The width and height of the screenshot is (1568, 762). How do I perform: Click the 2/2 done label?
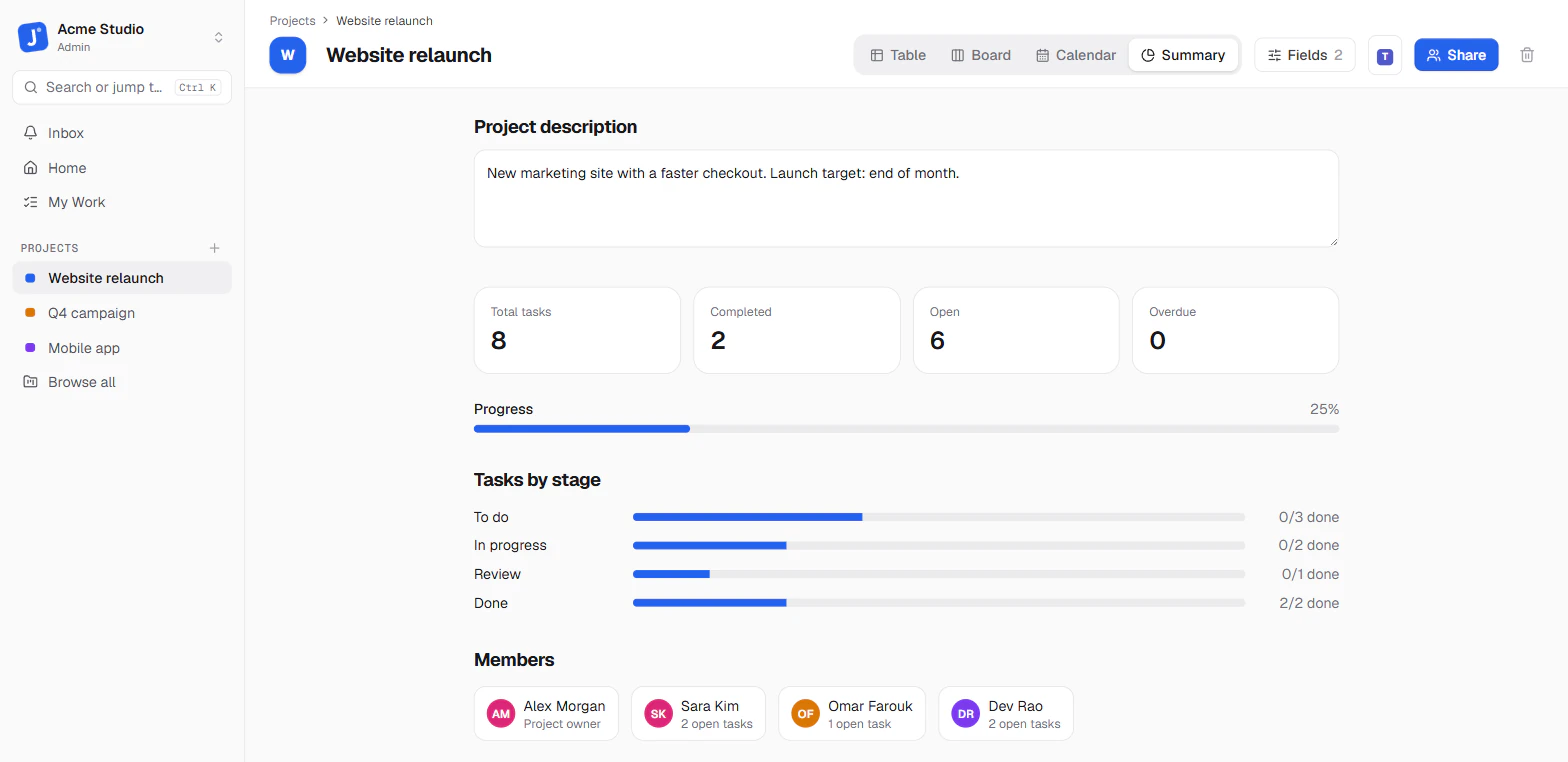coord(1309,603)
